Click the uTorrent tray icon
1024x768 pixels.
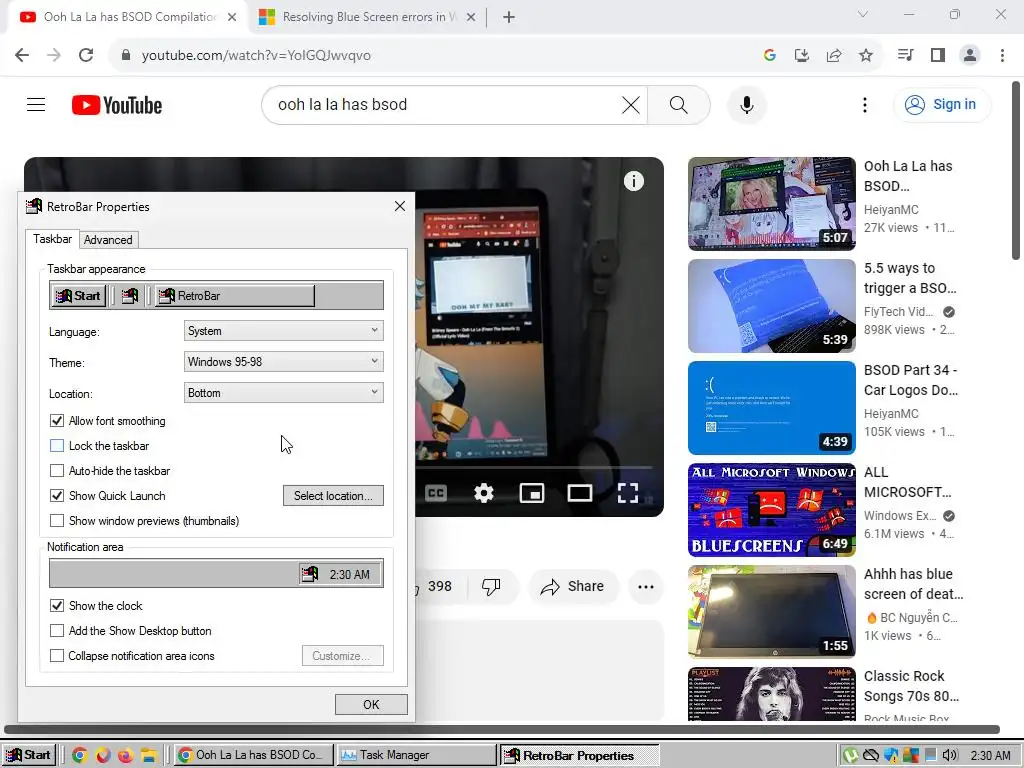(x=850, y=756)
